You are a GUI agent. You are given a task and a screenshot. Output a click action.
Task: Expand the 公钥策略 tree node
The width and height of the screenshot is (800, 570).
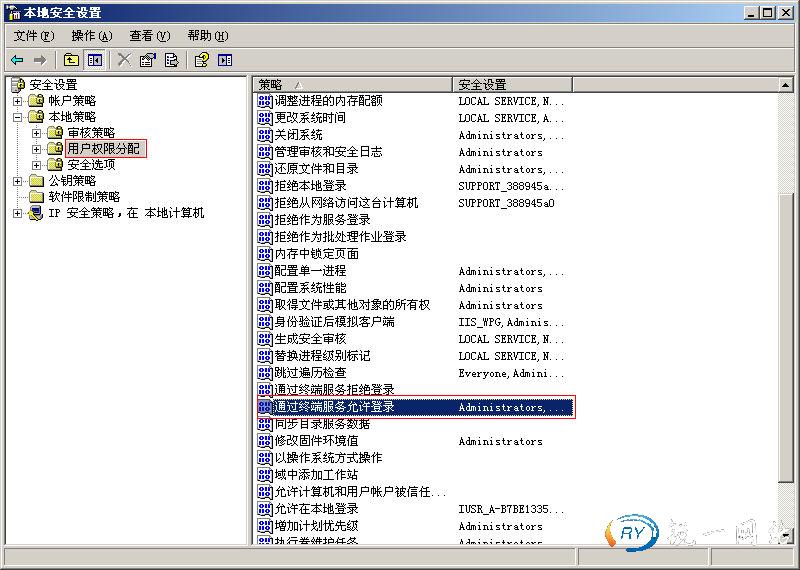point(17,181)
